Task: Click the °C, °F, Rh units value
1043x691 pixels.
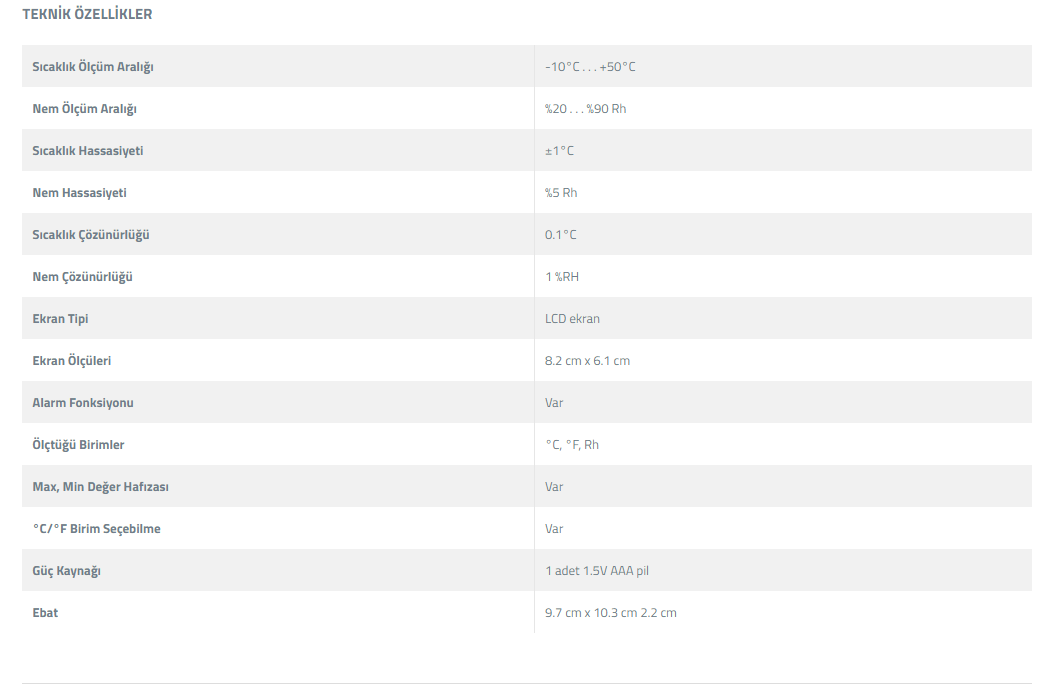Action: click(x=572, y=445)
